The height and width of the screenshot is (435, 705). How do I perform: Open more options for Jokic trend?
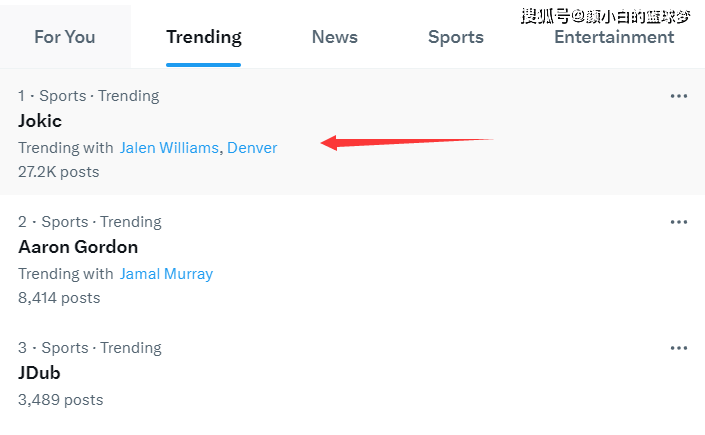(x=678, y=96)
